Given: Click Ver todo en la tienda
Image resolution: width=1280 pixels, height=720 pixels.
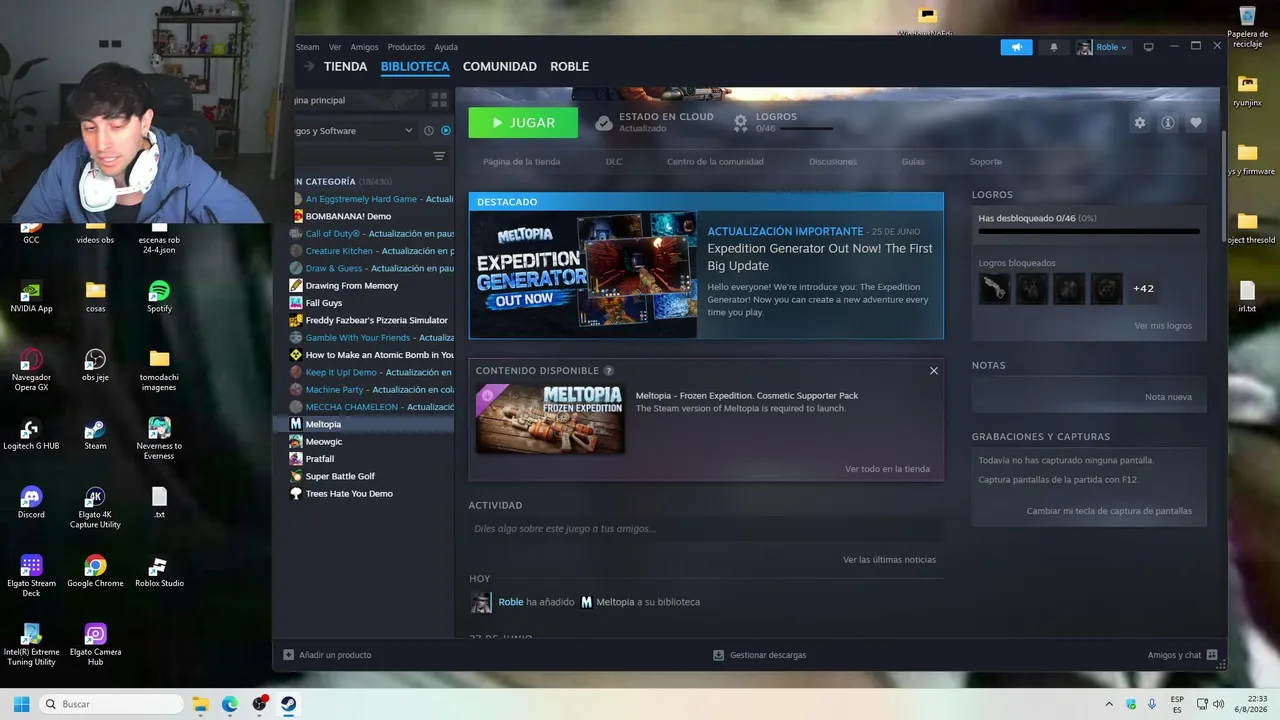Looking at the screenshot, I should 887,469.
